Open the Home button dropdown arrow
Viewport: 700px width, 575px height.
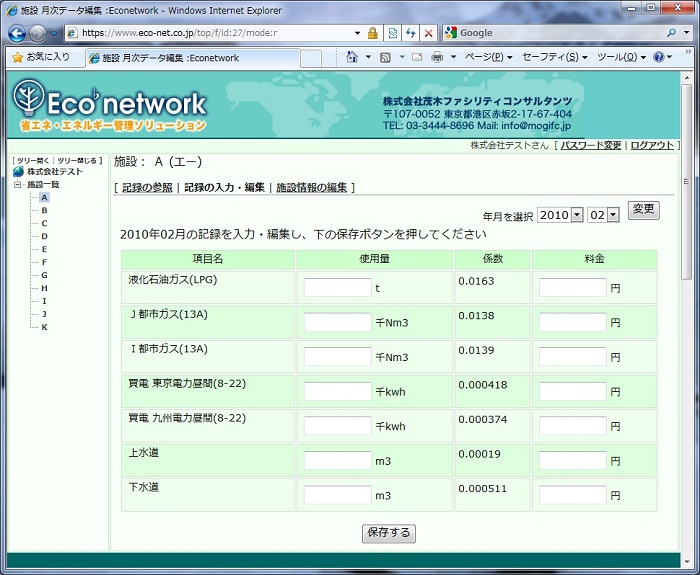(368, 57)
